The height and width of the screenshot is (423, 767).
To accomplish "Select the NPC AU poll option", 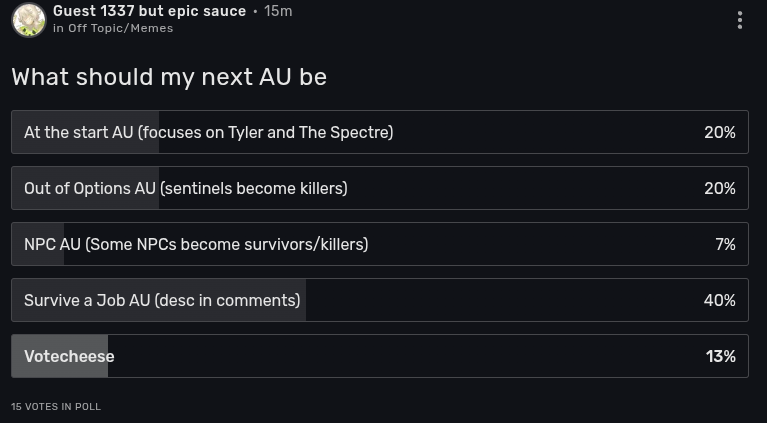I will [x=196, y=244].
